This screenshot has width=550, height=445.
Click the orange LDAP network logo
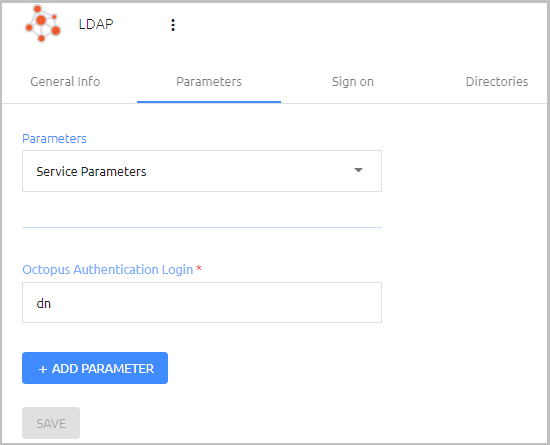click(x=42, y=23)
